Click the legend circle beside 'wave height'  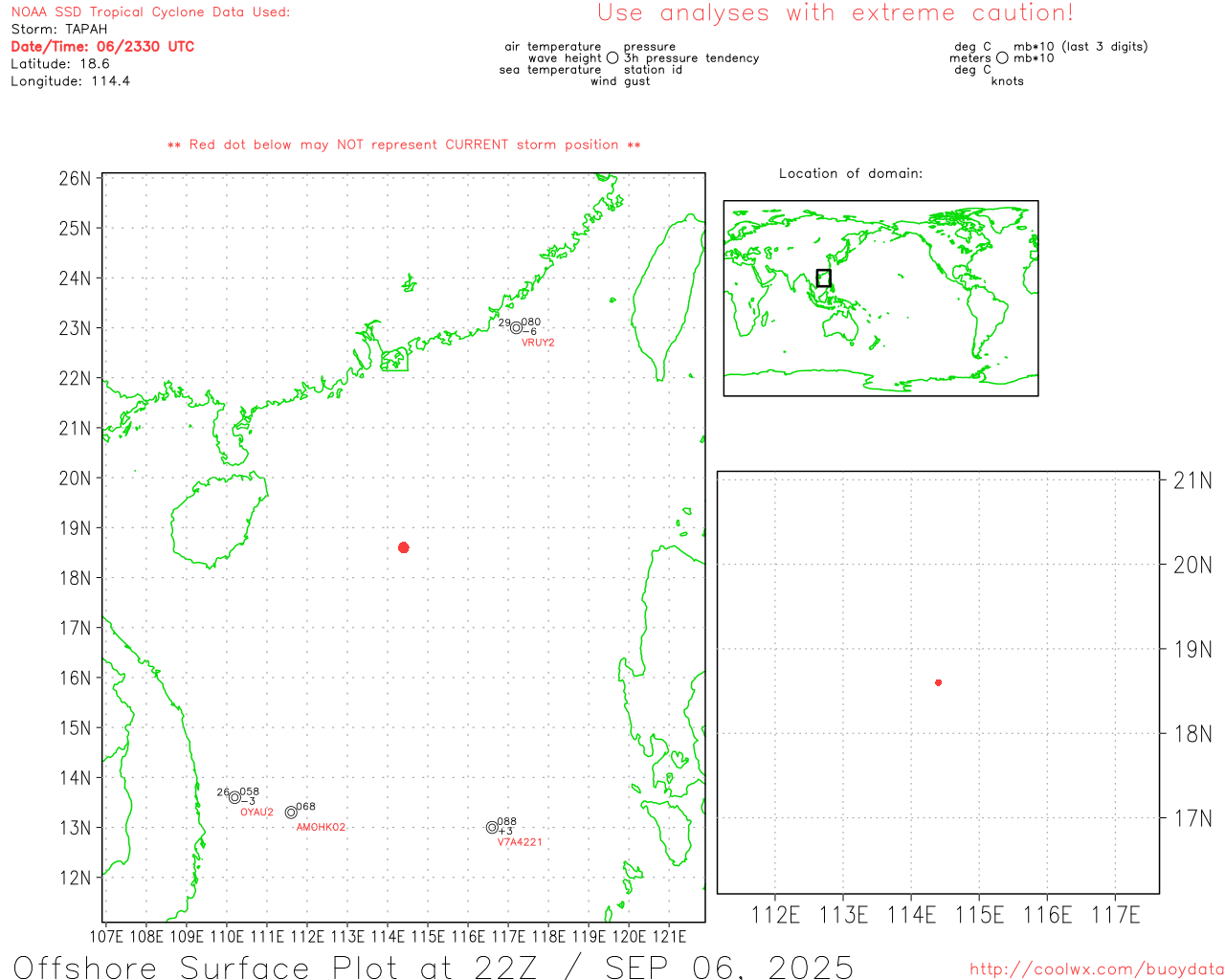tap(612, 58)
